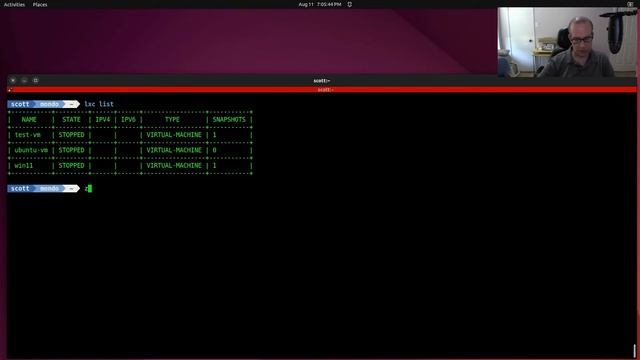640x360 pixels.
Task: Open the system tray icon at top-right
Action: pyautogui.click(x=630, y=4)
